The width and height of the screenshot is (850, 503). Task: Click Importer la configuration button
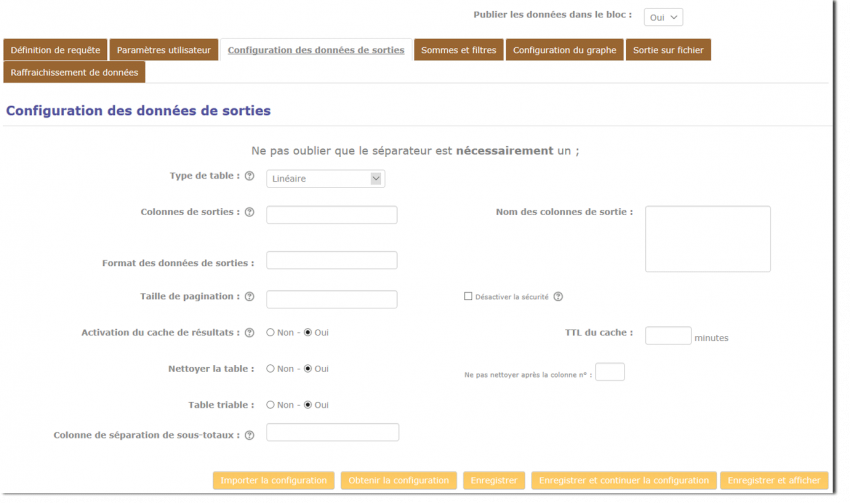click(273, 480)
